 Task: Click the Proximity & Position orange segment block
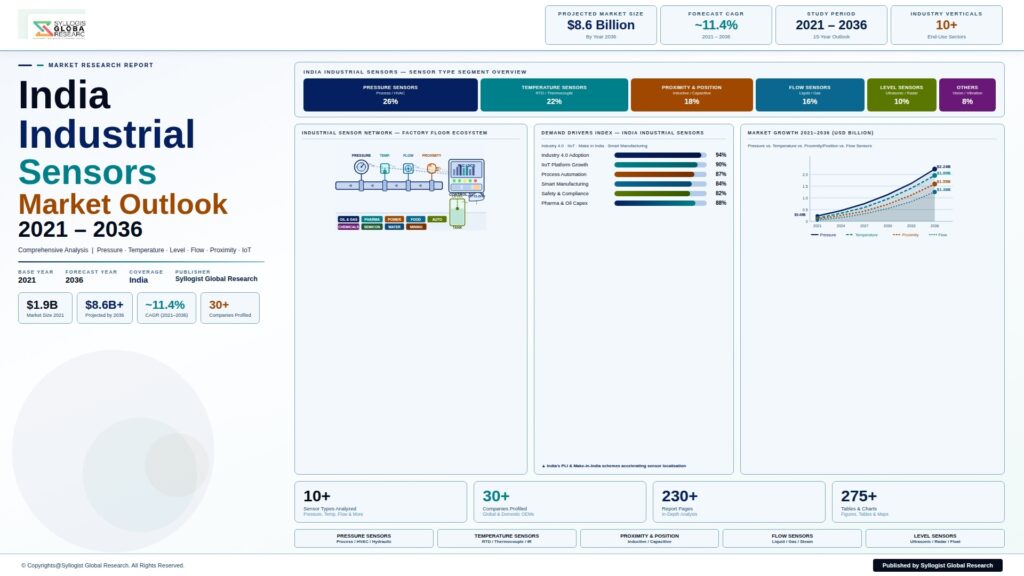tap(691, 95)
